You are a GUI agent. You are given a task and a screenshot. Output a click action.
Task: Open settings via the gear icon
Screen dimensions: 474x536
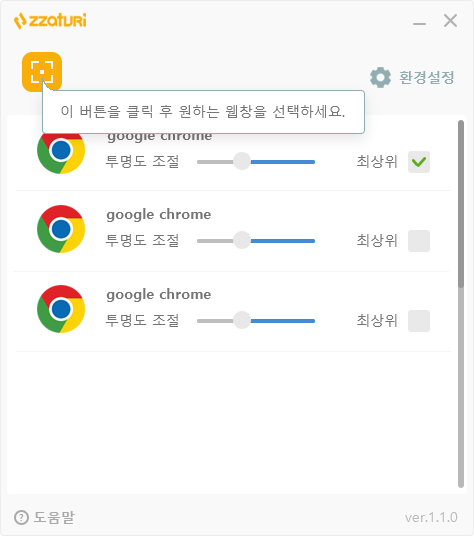[380, 77]
